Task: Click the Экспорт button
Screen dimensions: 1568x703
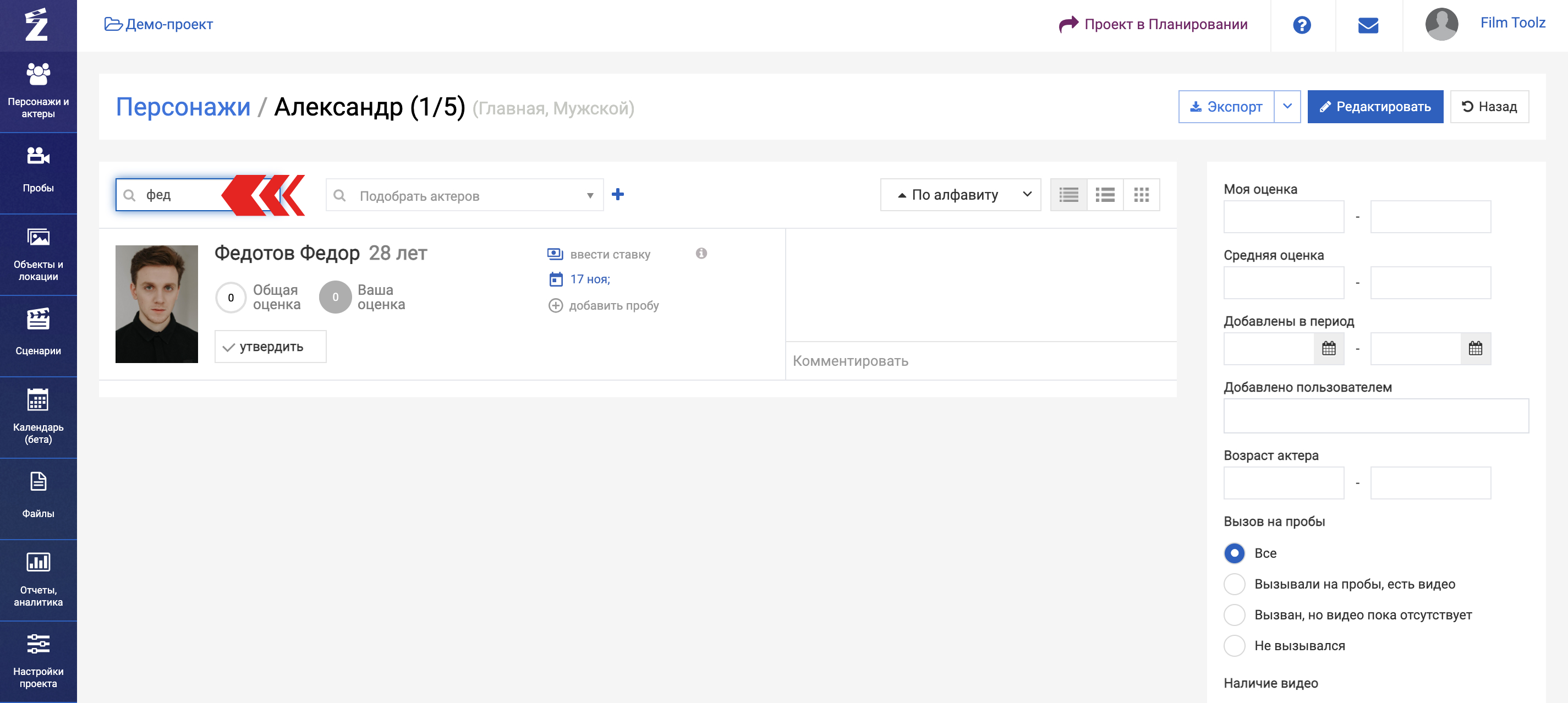Action: point(1226,107)
